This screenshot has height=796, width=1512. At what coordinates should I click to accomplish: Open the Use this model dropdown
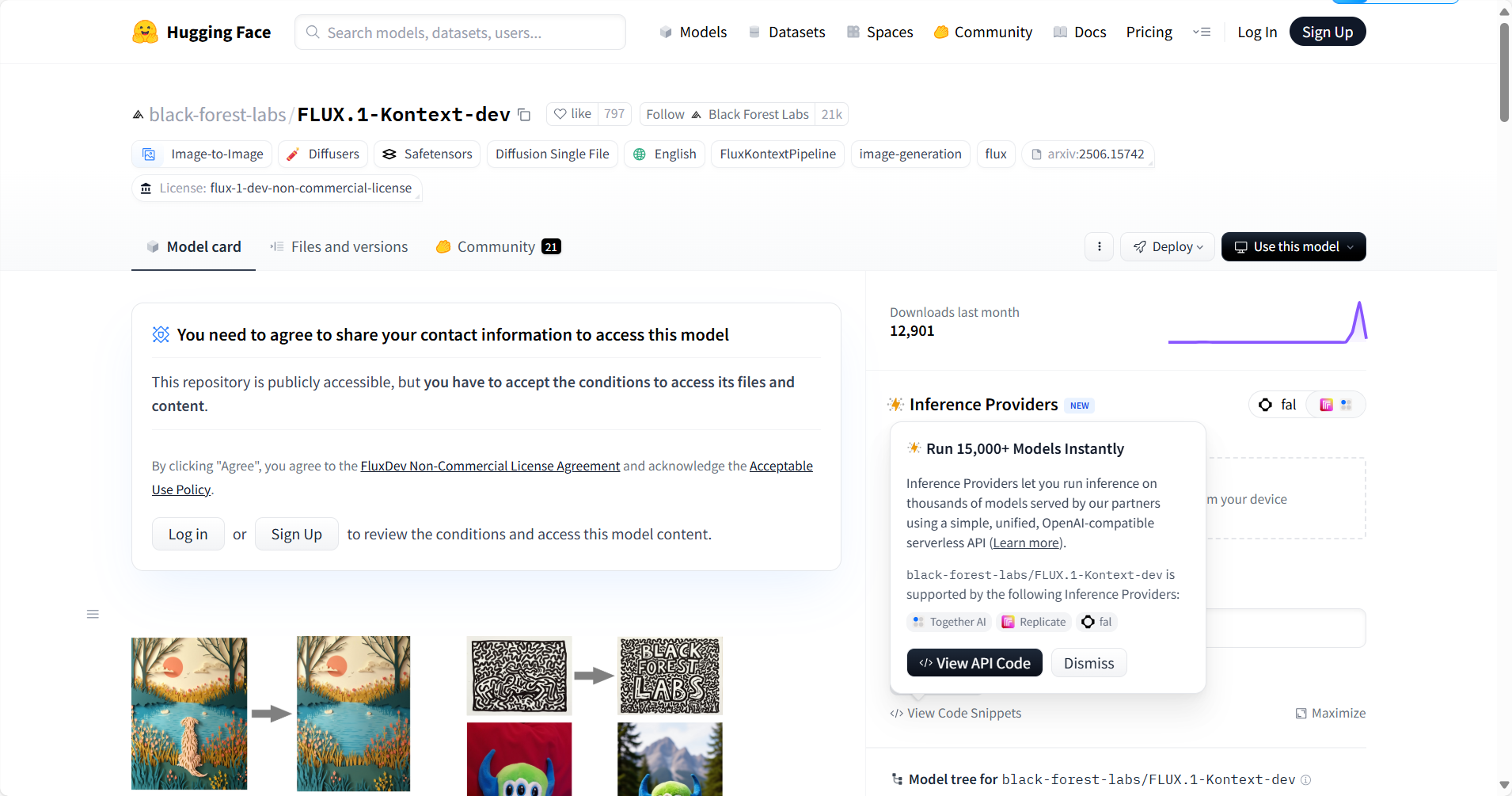[x=1294, y=247]
